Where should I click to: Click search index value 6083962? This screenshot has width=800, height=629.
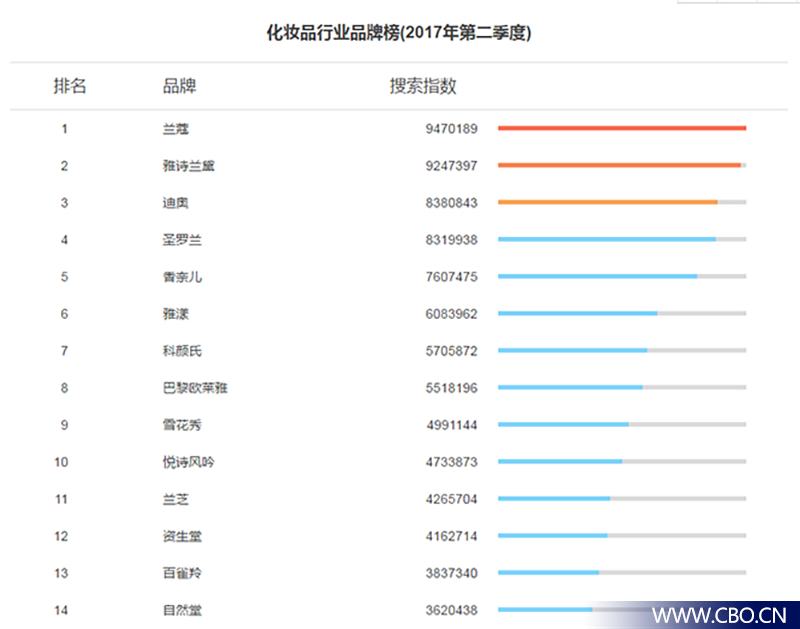[452, 314]
